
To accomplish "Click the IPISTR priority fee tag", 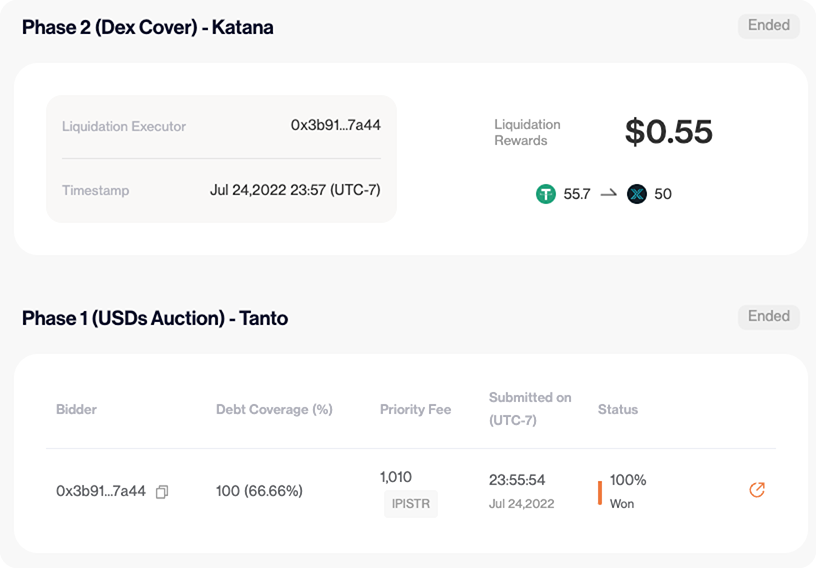I will pos(410,504).
